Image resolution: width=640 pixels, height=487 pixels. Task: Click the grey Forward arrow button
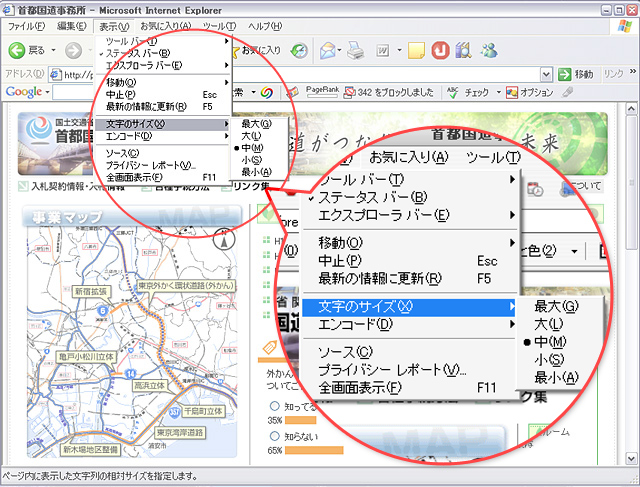coord(74,51)
